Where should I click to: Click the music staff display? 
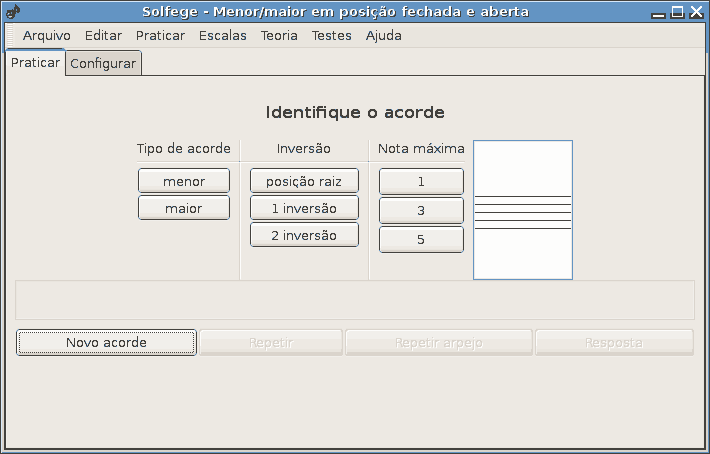pos(523,210)
